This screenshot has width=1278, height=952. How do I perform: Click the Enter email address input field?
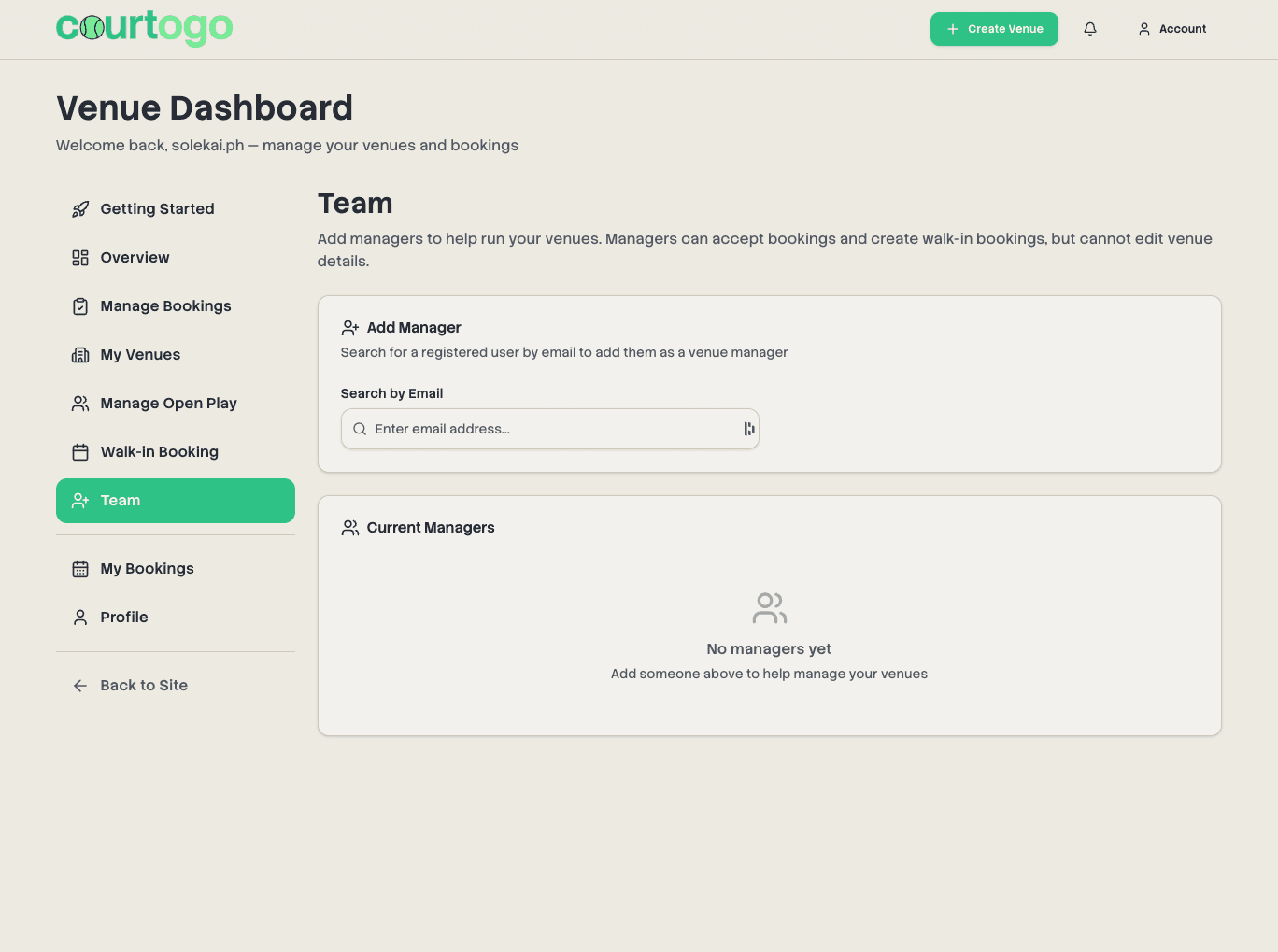tap(550, 429)
